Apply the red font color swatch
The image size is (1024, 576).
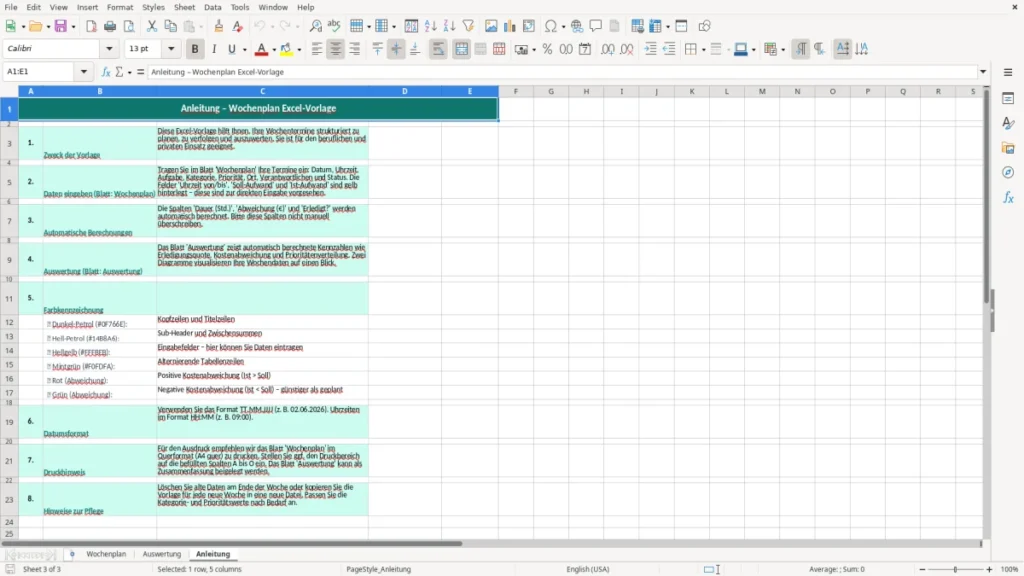[x=261, y=49]
